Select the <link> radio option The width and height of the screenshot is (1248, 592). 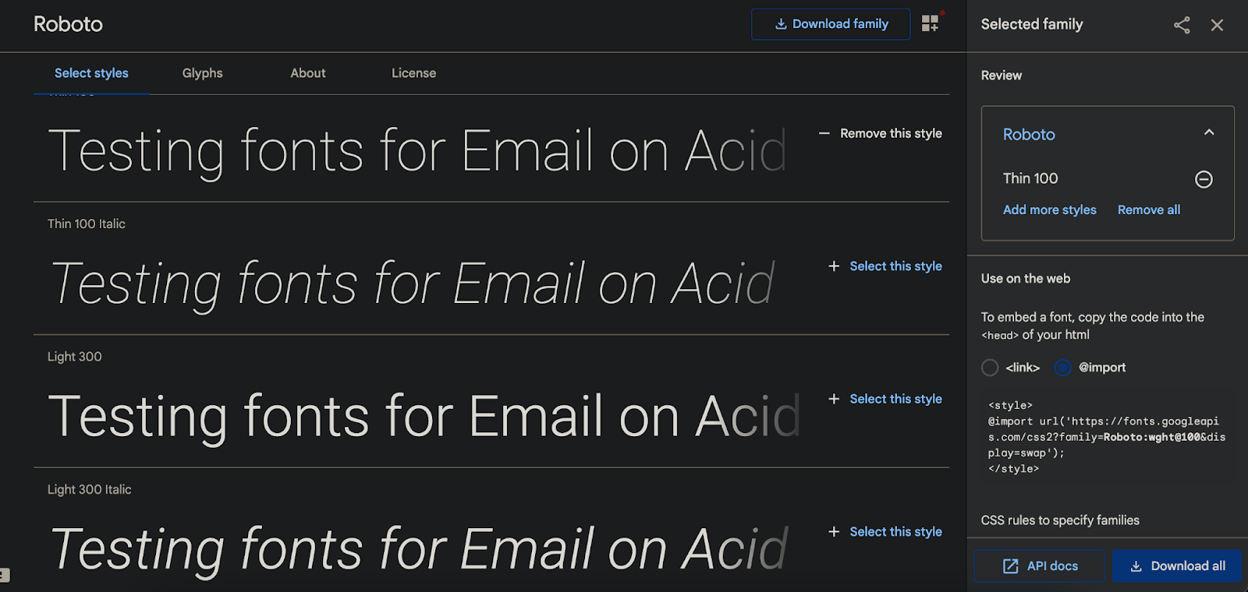click(x=990, y=368)
